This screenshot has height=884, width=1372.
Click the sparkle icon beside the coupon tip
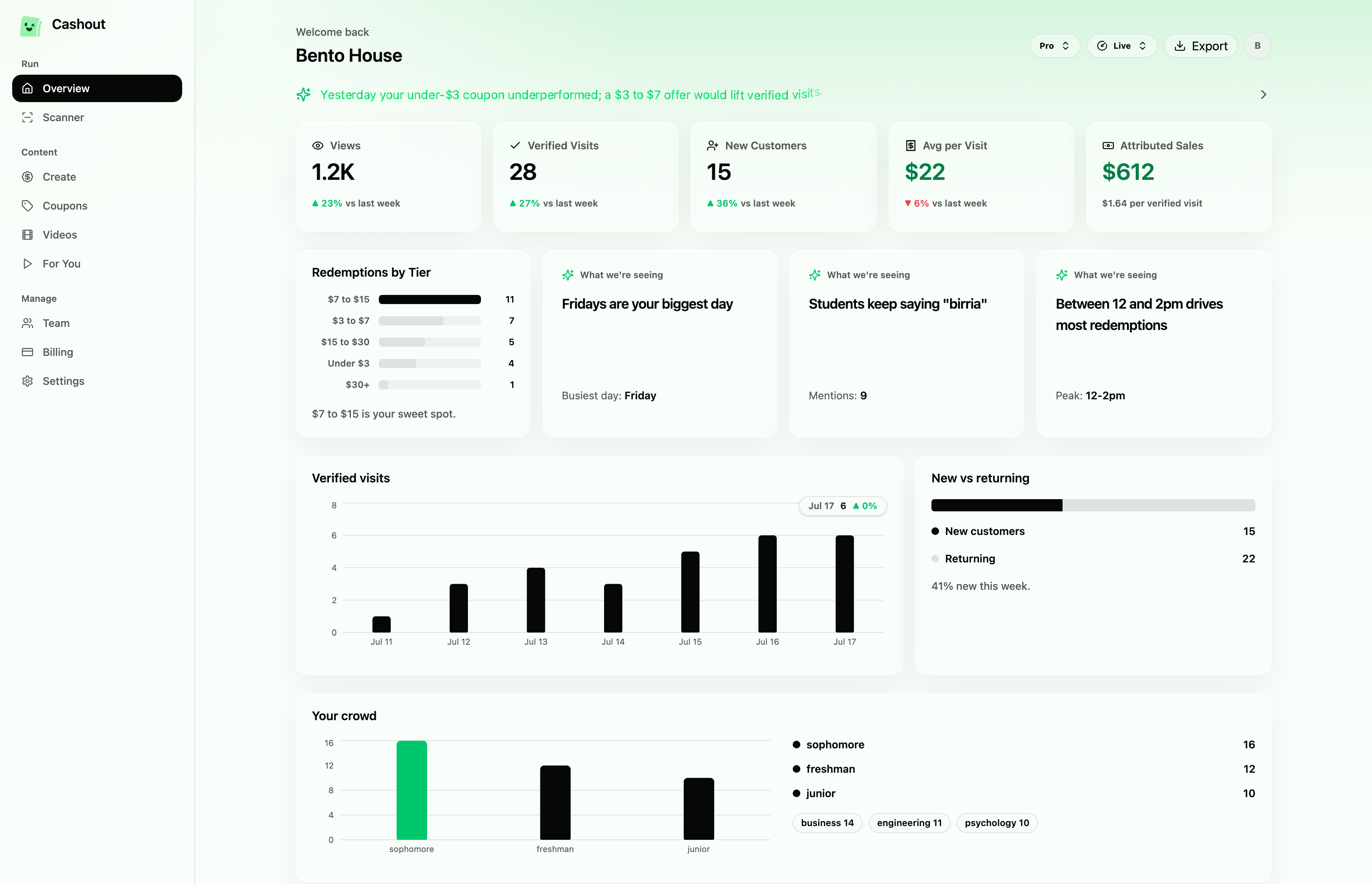click(303, 95)
